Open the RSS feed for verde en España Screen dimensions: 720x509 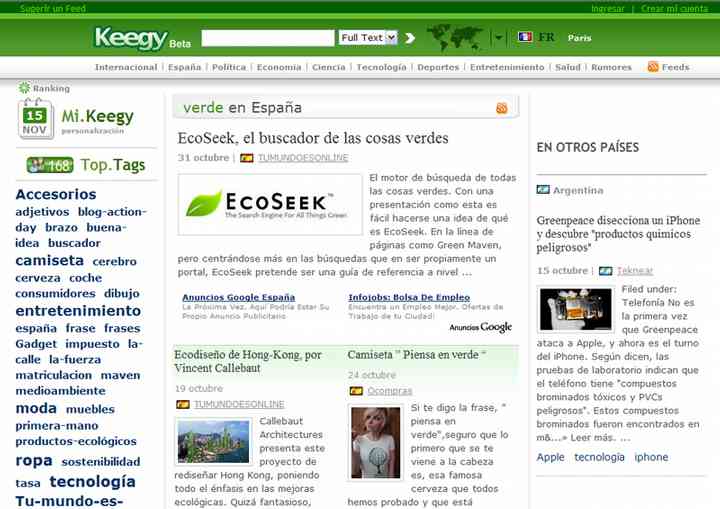pyautogui.click(x=502, y=108)
